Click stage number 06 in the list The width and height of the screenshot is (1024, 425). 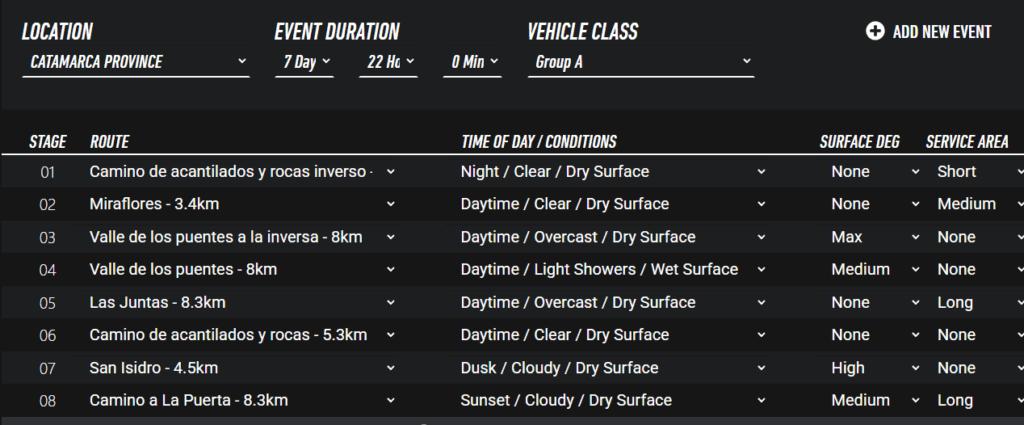[x=48, y=335]
